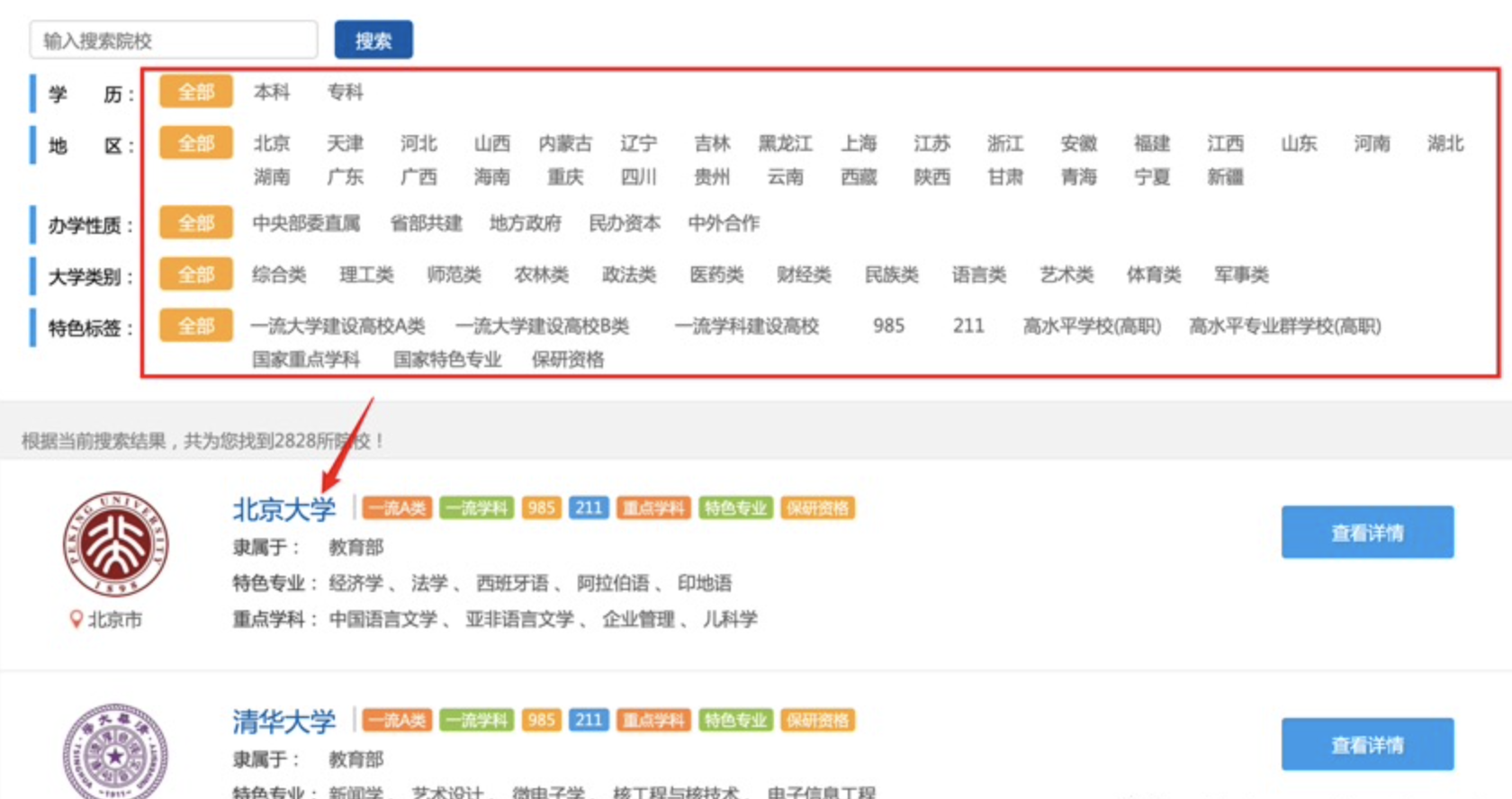1512x799 pixels.
Task: Select the 艺术类 university category
Action: [x=1066, y=274]
